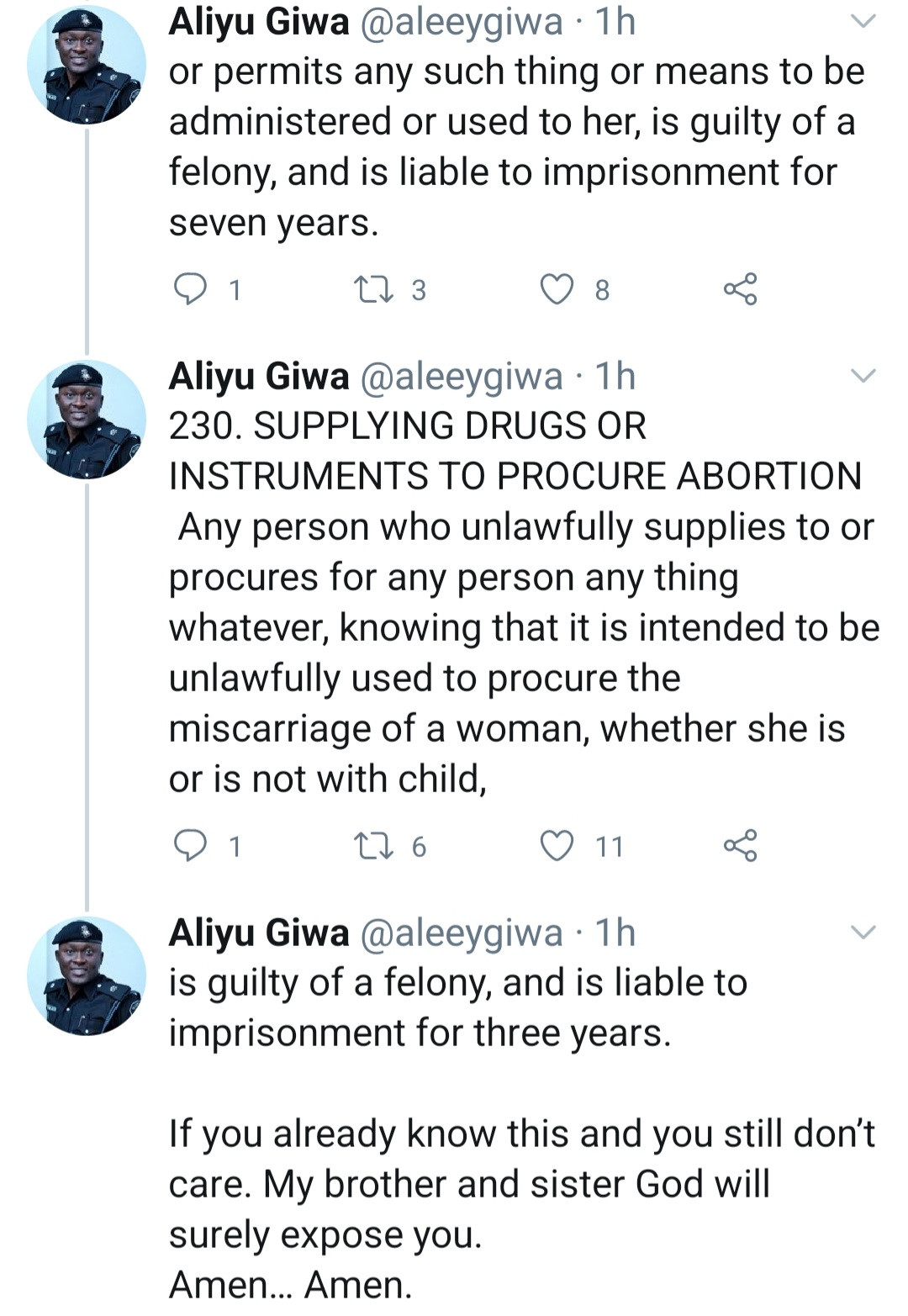Open options chevron on the first tweet
908x1316 pixels.
pyautogui.click(x=863, y=22)
